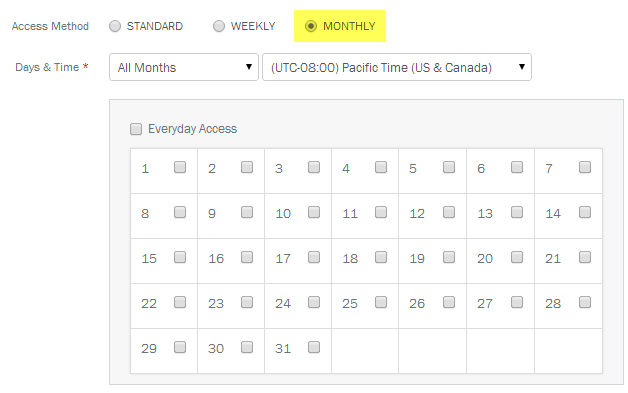
Task: Choose the MONTHLY access method radio button
Action: 311,26
